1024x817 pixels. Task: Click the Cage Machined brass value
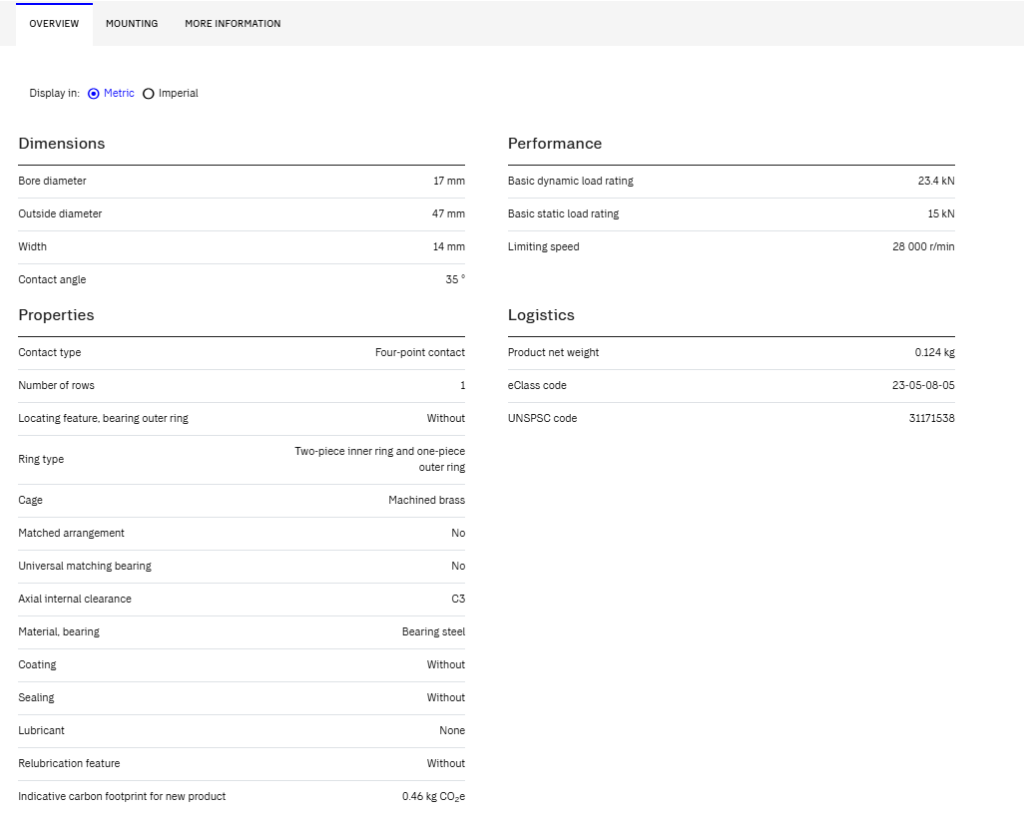426,500
